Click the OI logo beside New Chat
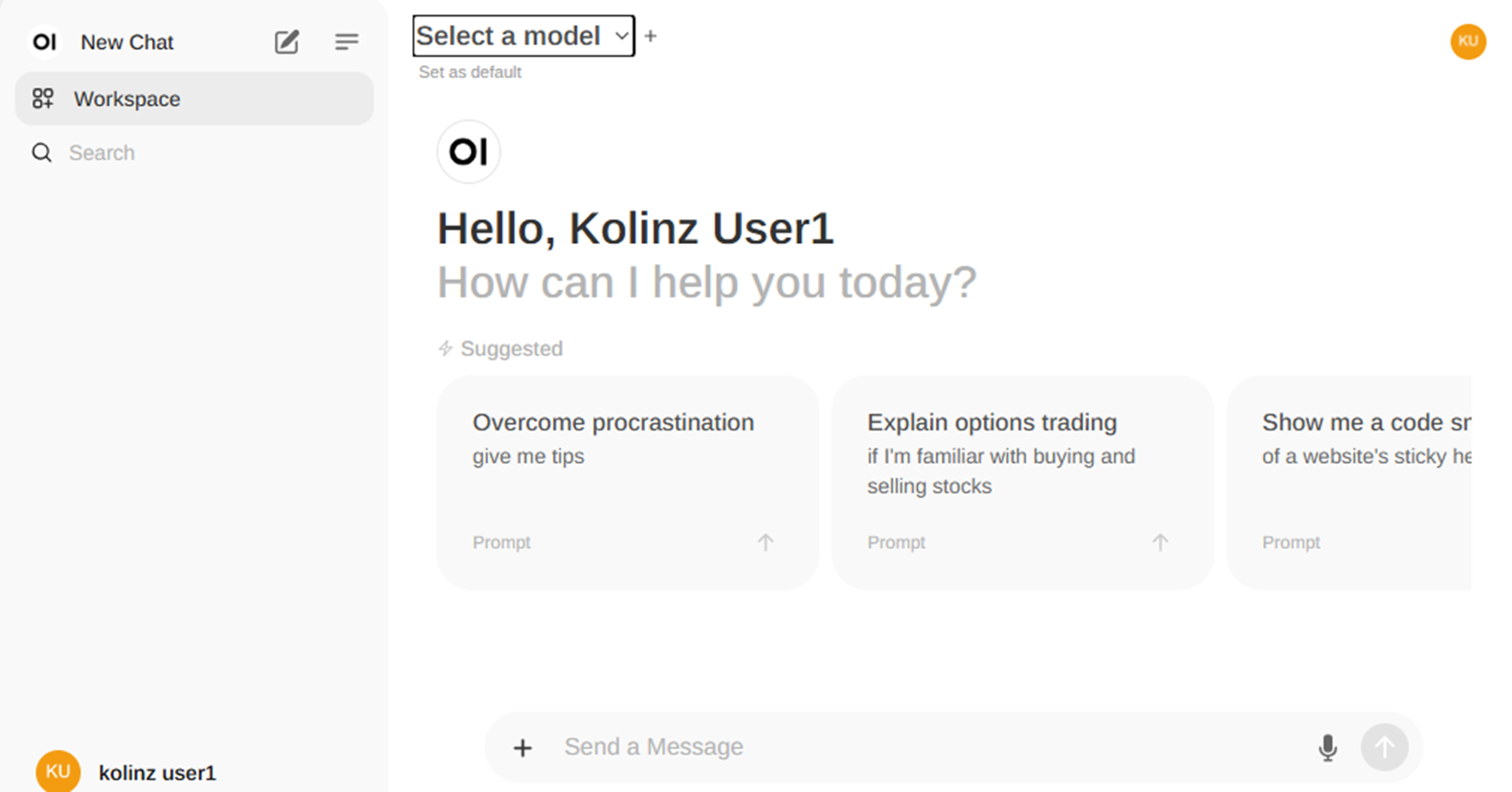 [45, 42]
